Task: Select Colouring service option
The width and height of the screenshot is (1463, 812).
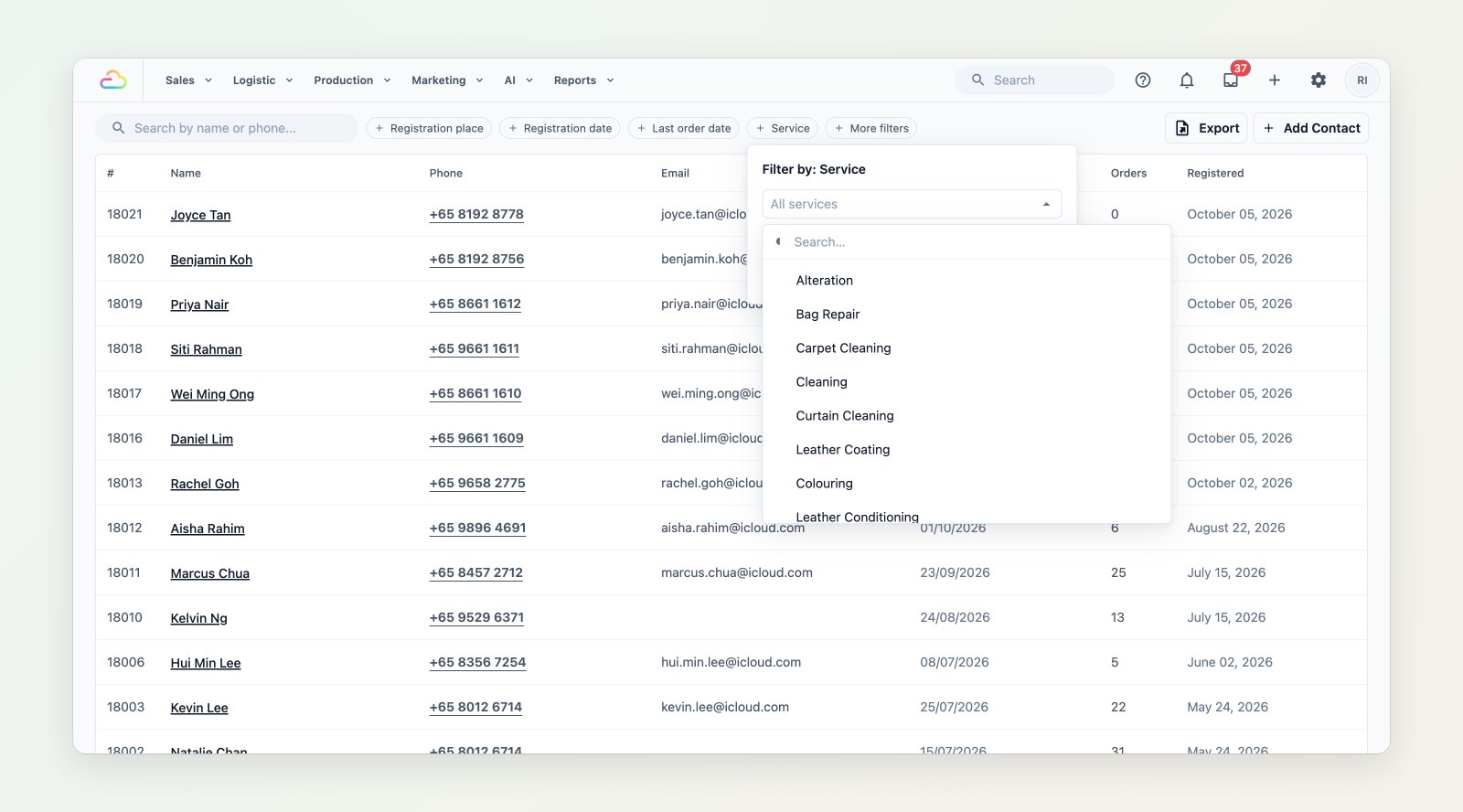Action: pyautogui.click(x=966, y=484)
